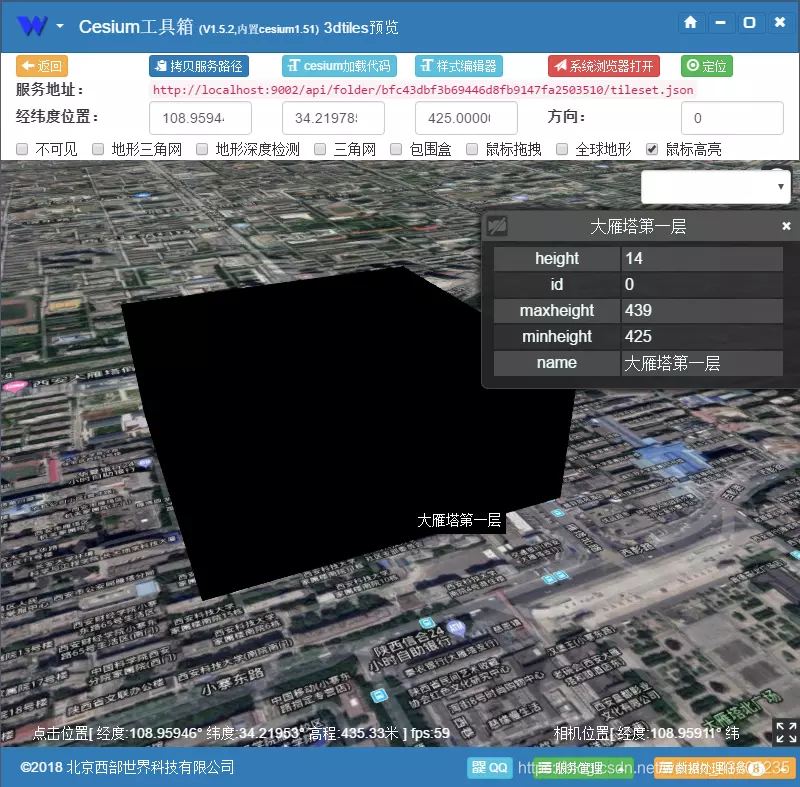Focus the latitude field 34.21978

pos(333,118)
